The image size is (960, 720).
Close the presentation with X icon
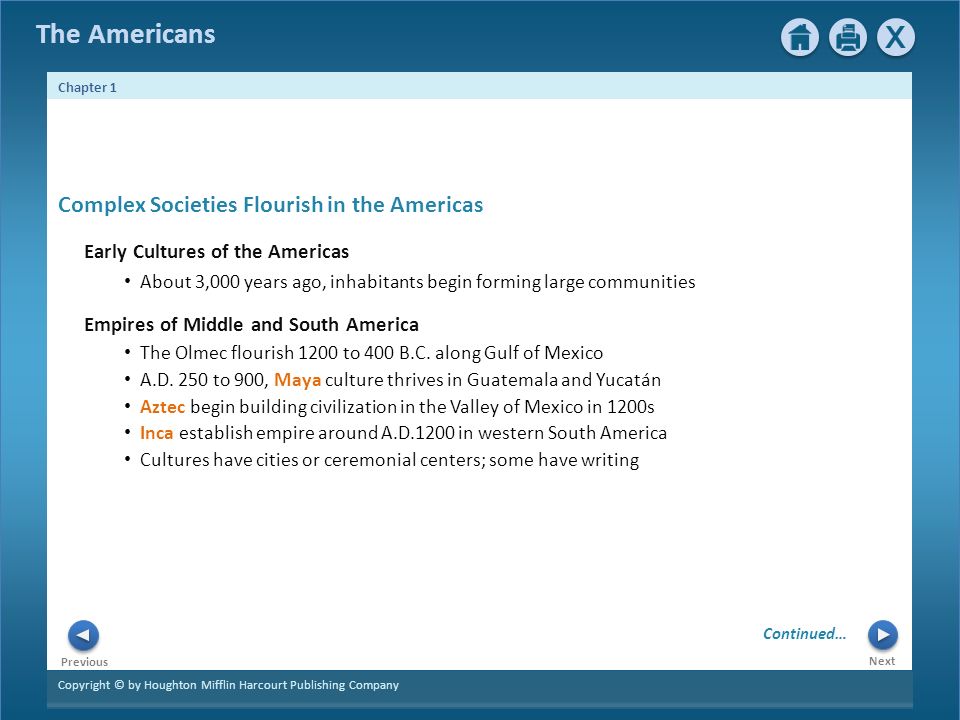coord(896,37)
